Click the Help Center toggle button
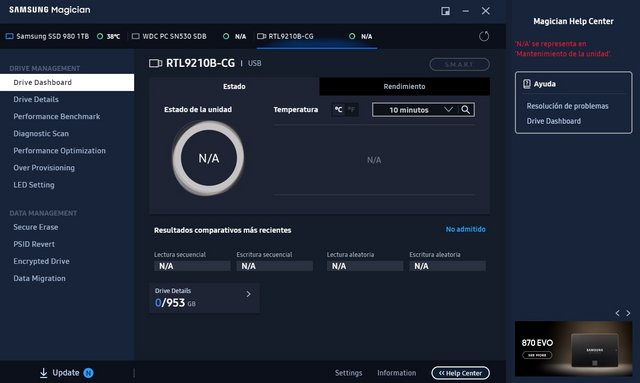This screenshot has height=383, width=640. [460, 373]
